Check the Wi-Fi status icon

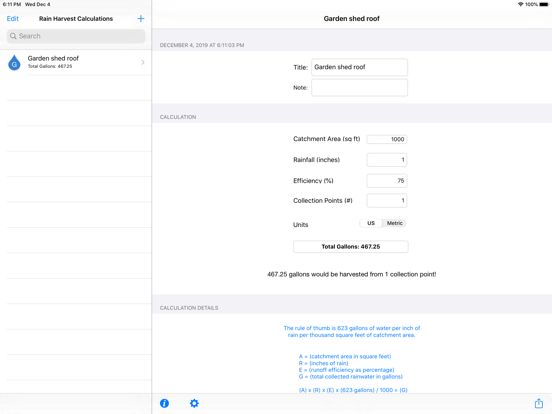(x=520, y=4)
